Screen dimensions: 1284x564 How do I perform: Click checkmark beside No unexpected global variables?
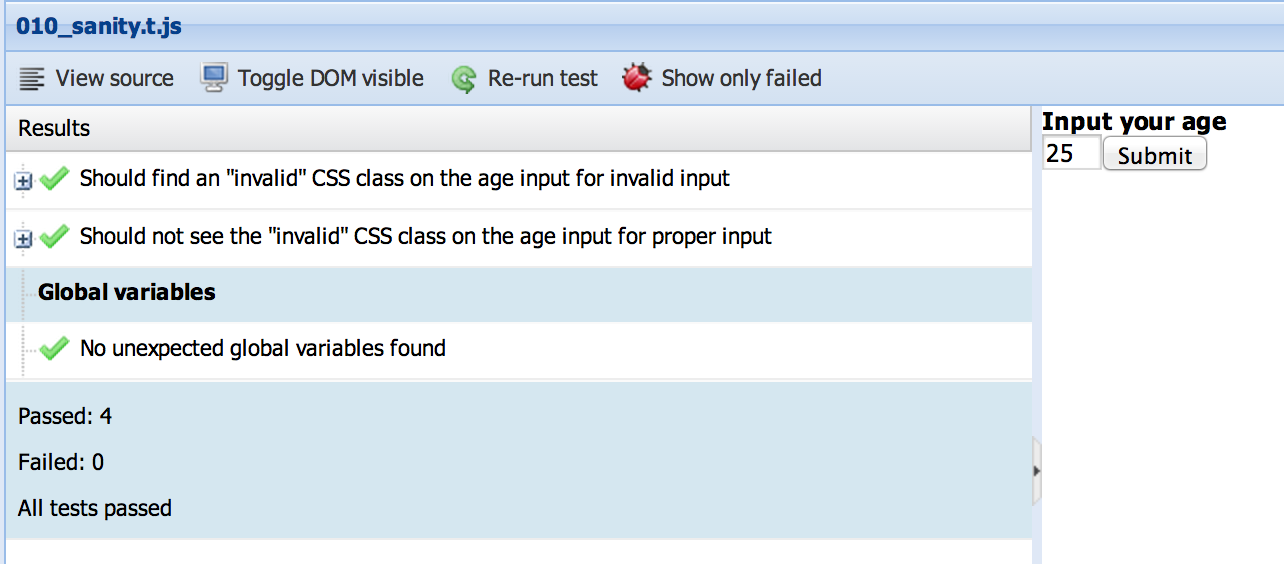(x=54, y=348)
